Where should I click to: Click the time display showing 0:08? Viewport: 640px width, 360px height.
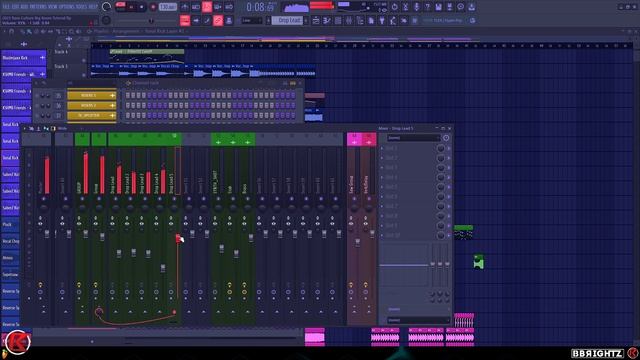[260, 7]
